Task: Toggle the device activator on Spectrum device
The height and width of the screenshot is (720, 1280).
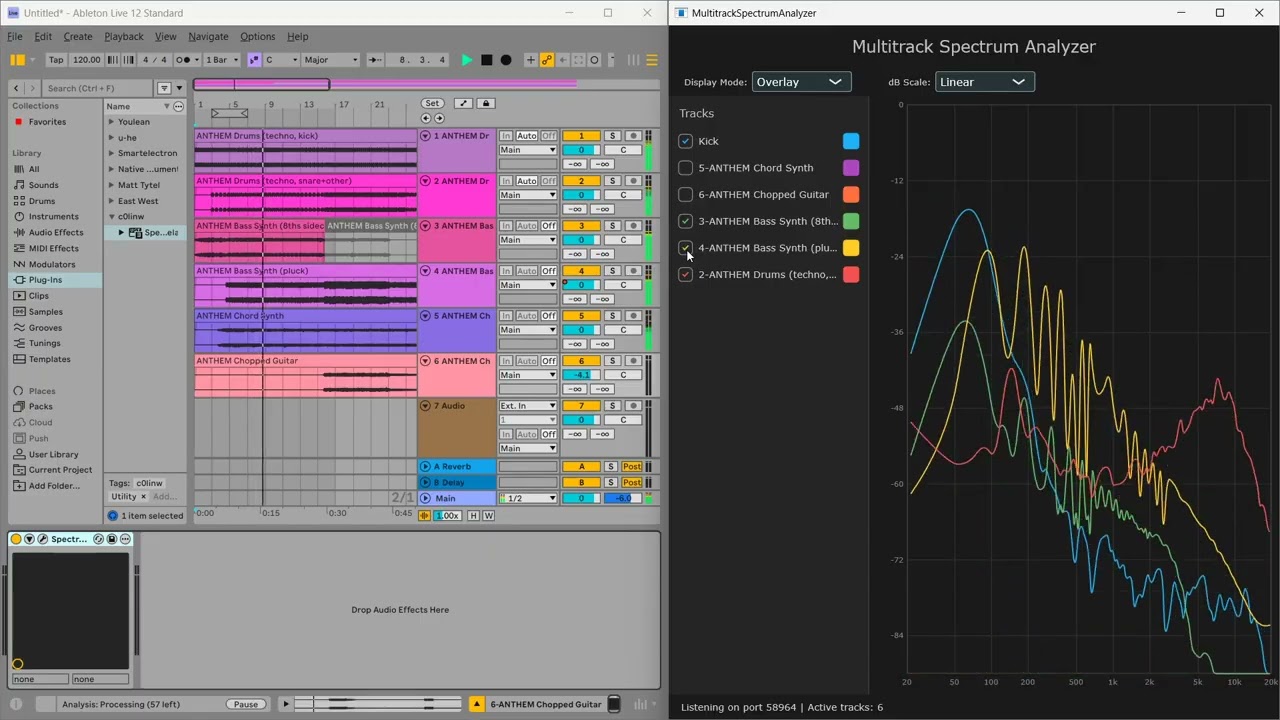Action: (16, 539)
